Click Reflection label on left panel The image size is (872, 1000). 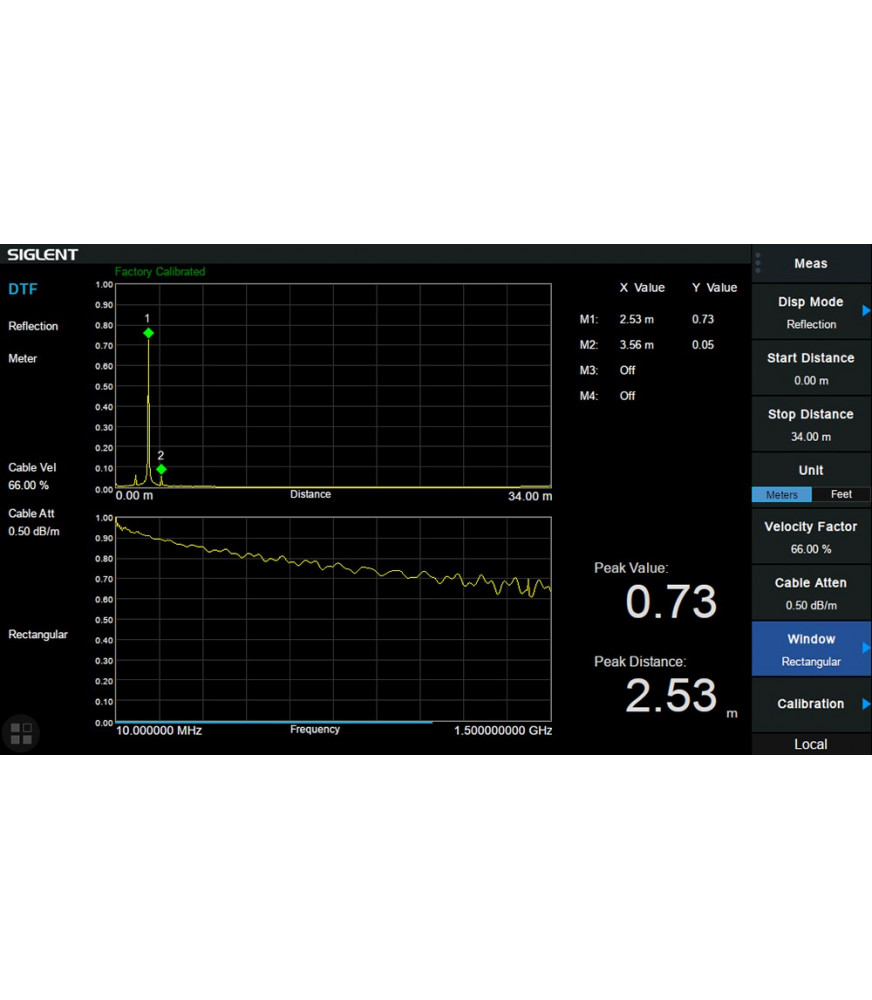pos(33,326)
